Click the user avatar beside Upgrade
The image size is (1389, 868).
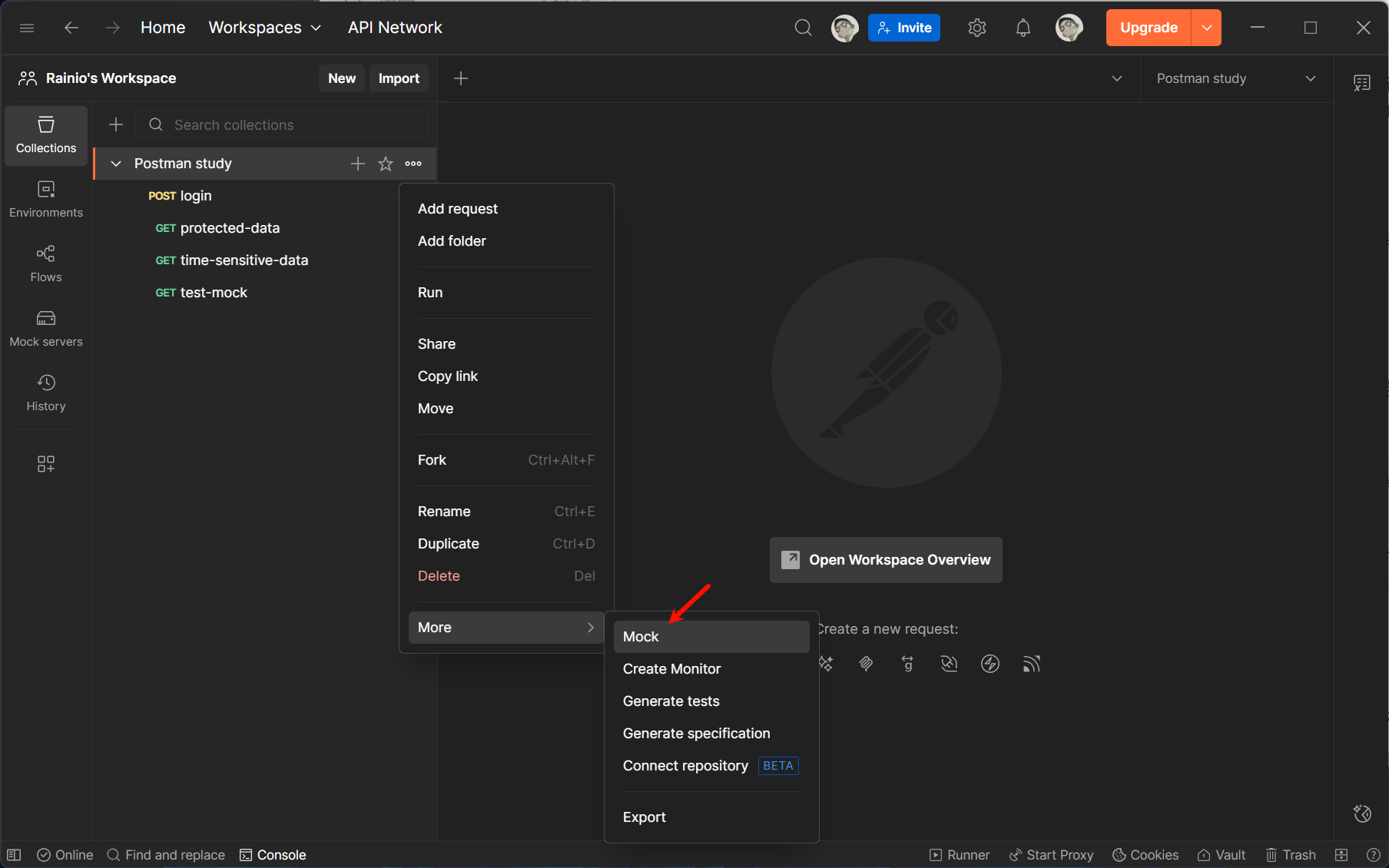[x=1069, y=28]
